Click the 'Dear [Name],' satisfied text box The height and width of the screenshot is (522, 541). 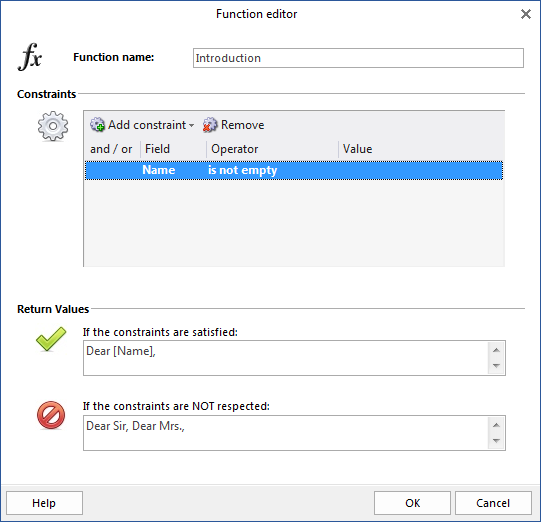(286, 358)
